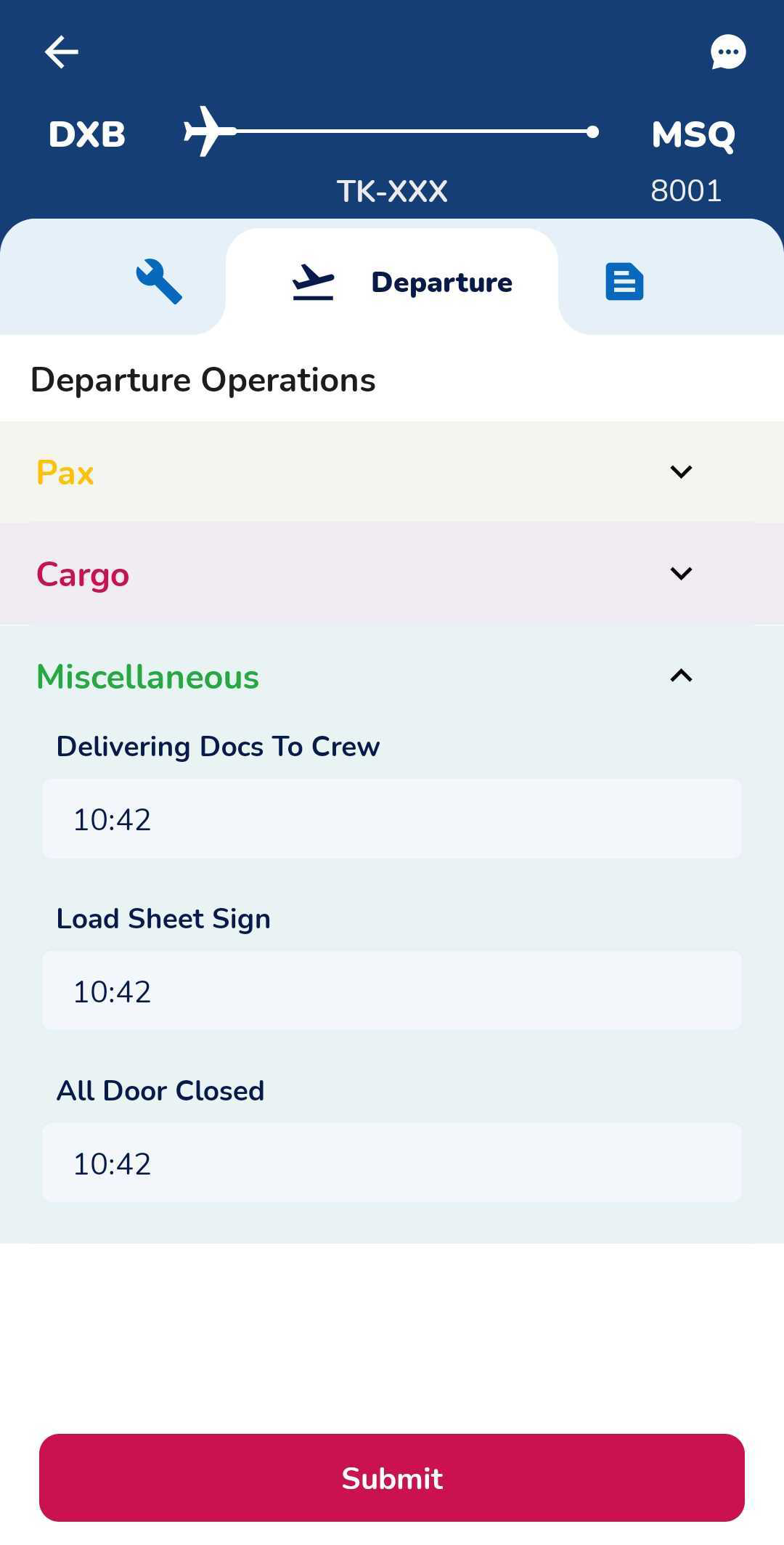Tap the Cargo section title
784x1545 pixels.
click(x=83, y=575)
